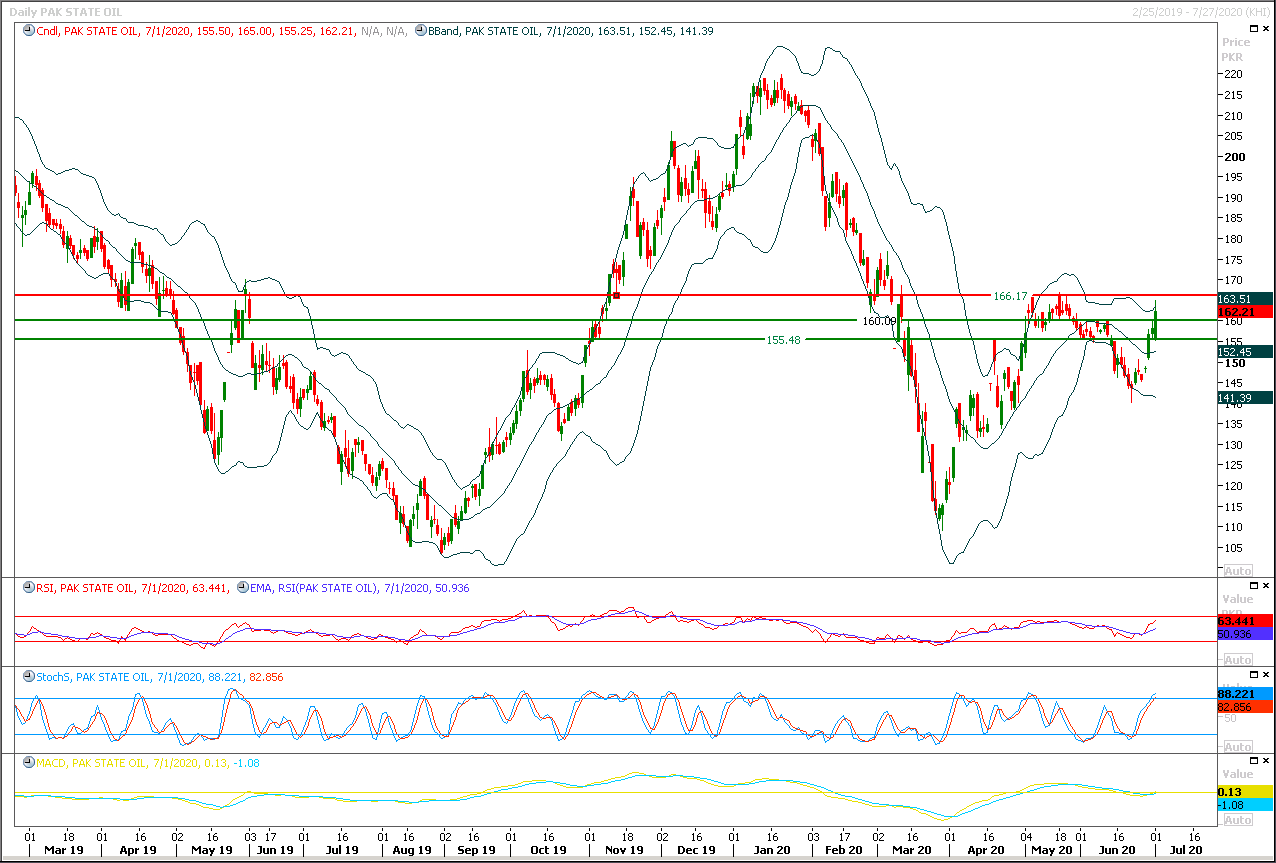This screenshot has width=1276, height=863.
Task: Click the Aug 19 month label on time axis
Action: [411, 850]
